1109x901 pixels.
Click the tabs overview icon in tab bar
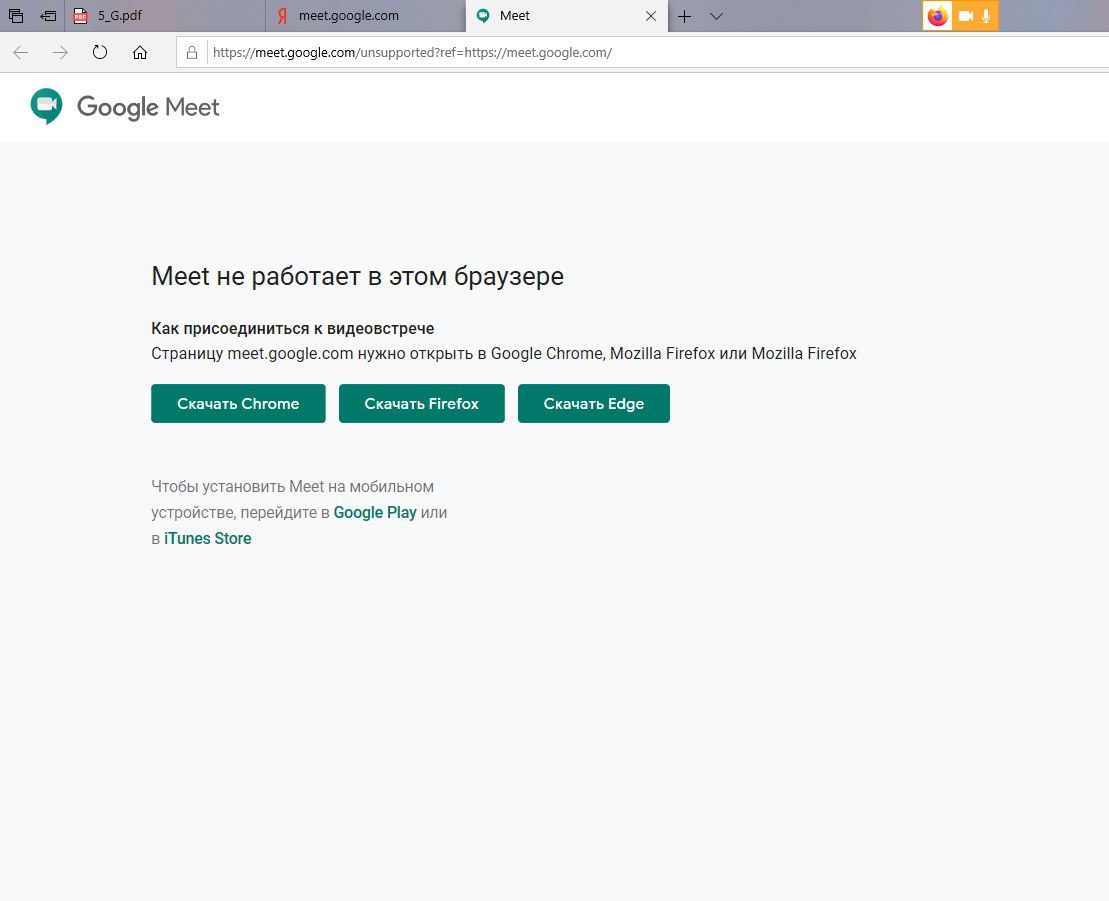point(16,16)
